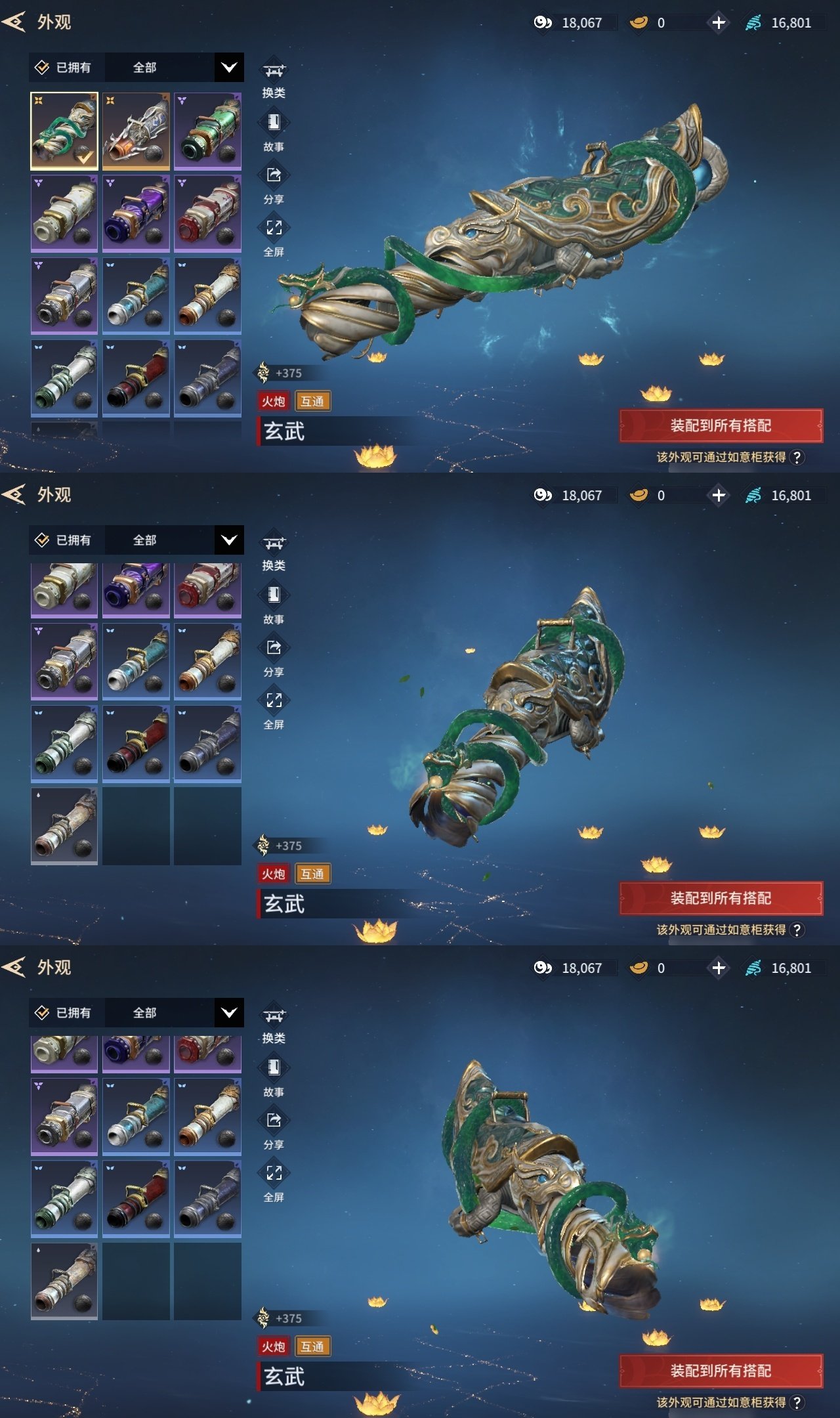
Task: Open the 故事 story icon in middle screen
Action: 274,595
